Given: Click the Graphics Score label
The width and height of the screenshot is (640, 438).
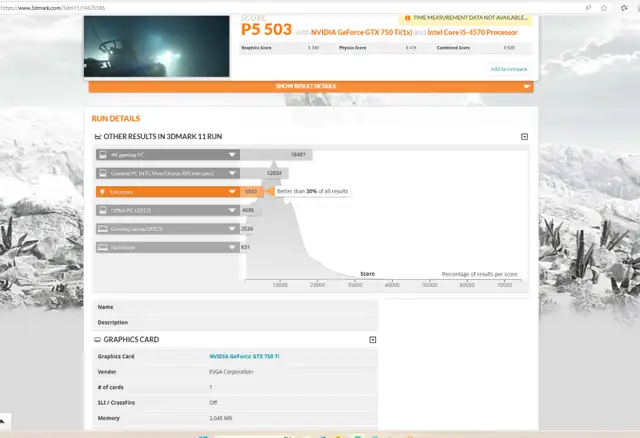Looking at the screenshot, I should pyautogui.click(x=256, y=48).
